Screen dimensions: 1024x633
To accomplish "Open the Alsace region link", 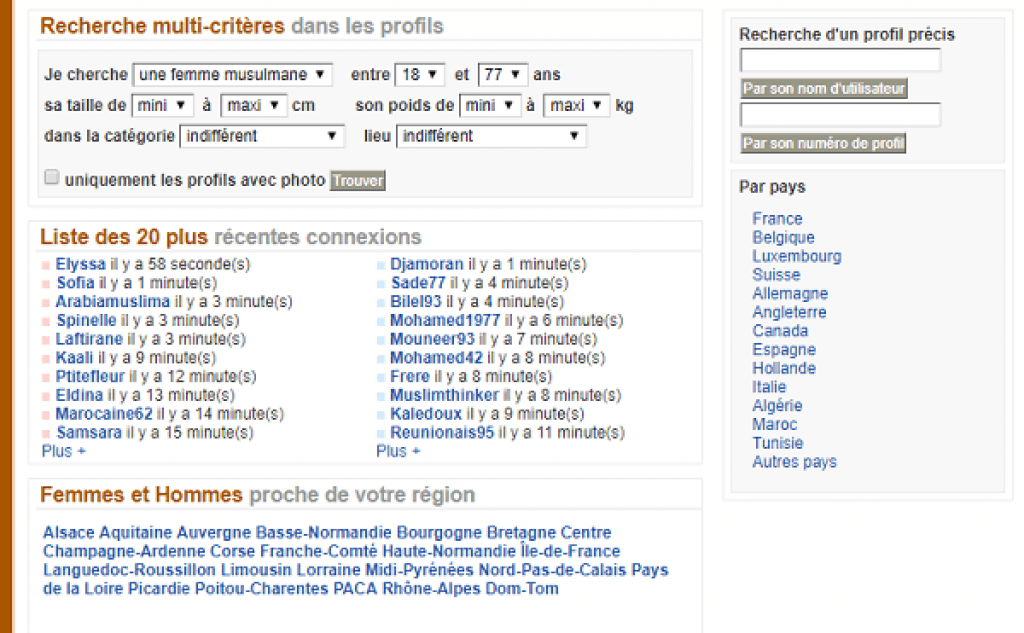I will click(x=69, y=532).
